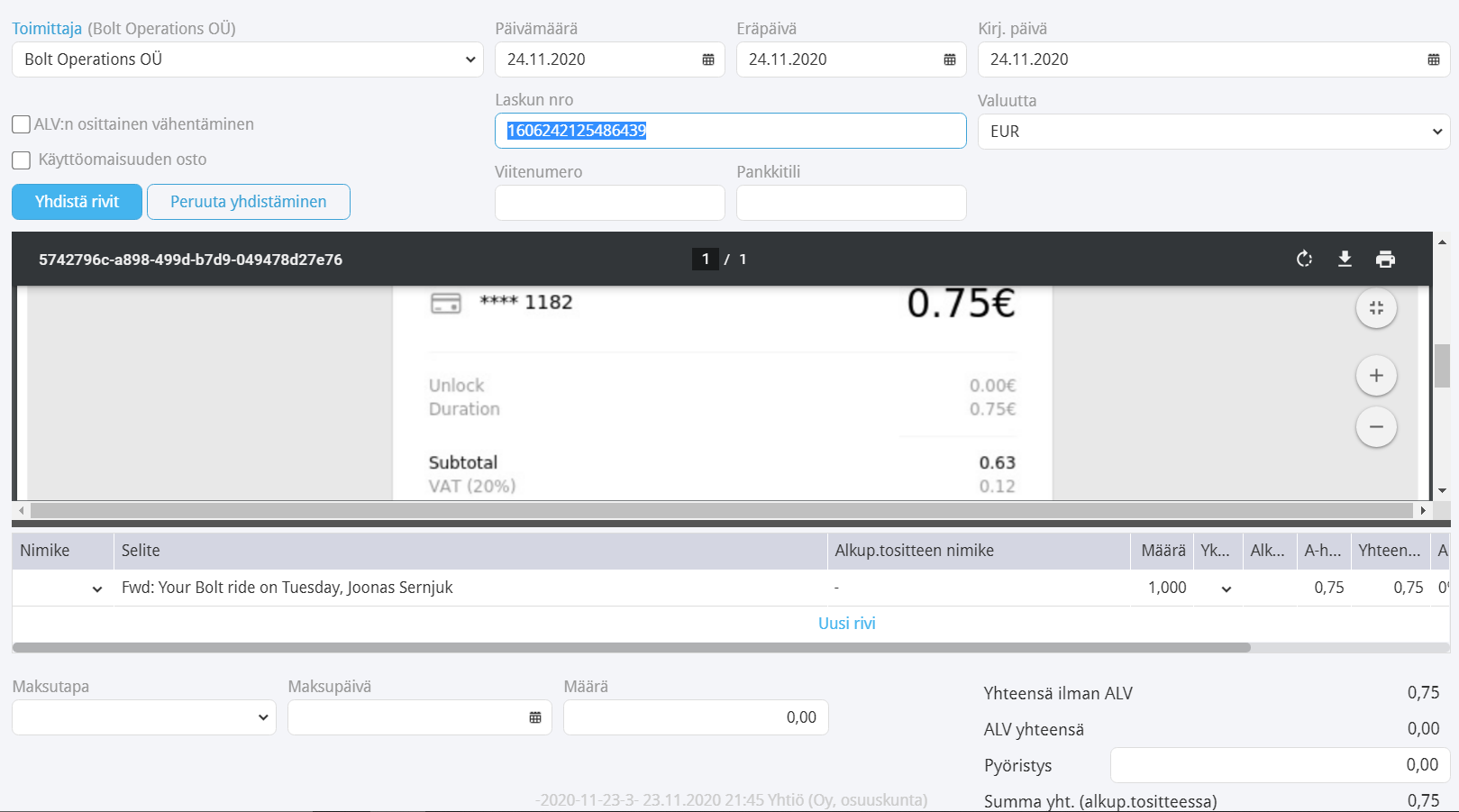Add a new line with Uusi rivi

click(846, 624)
